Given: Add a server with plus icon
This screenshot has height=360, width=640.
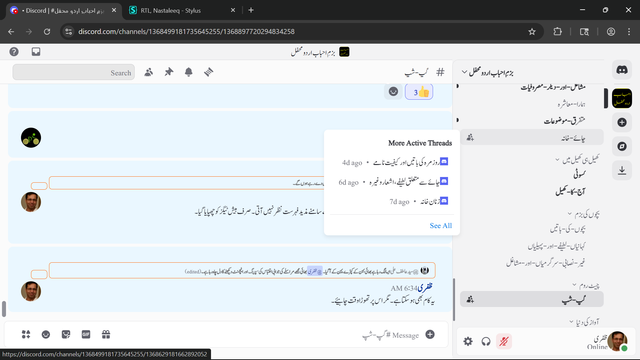Looking at the screenshot, I should point(622,122).
